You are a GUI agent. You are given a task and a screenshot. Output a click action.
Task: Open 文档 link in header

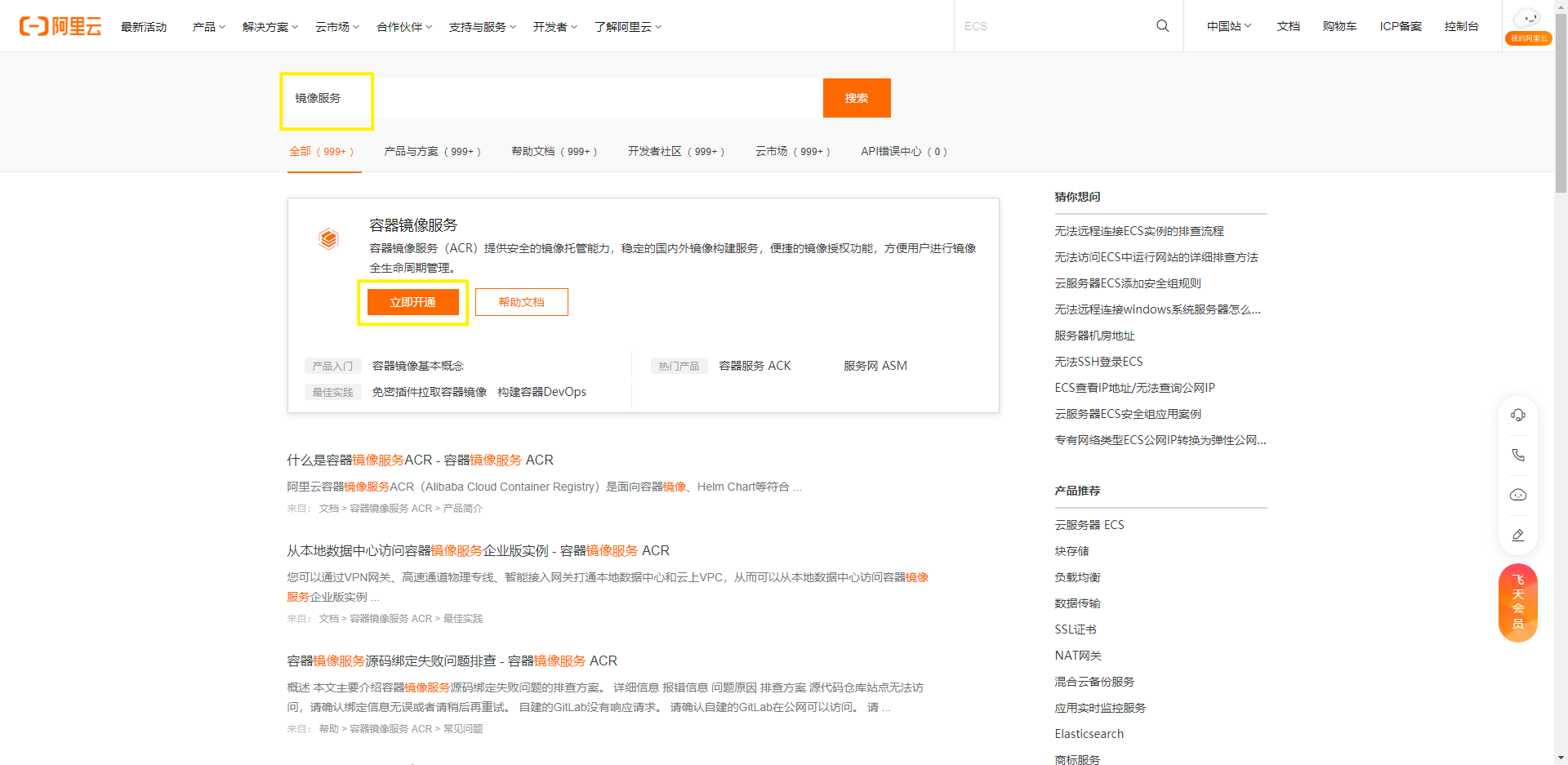(1289, 26)
